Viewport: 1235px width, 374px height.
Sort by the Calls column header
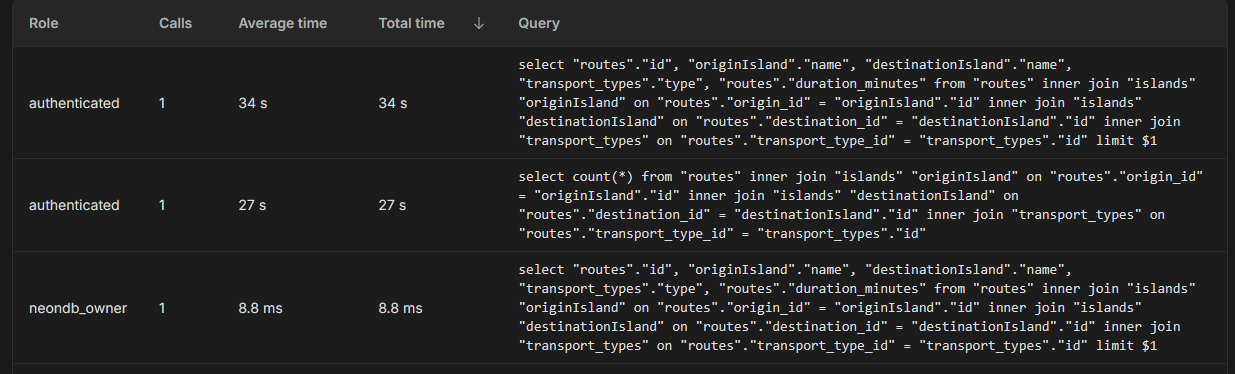[x=175, y=23]
